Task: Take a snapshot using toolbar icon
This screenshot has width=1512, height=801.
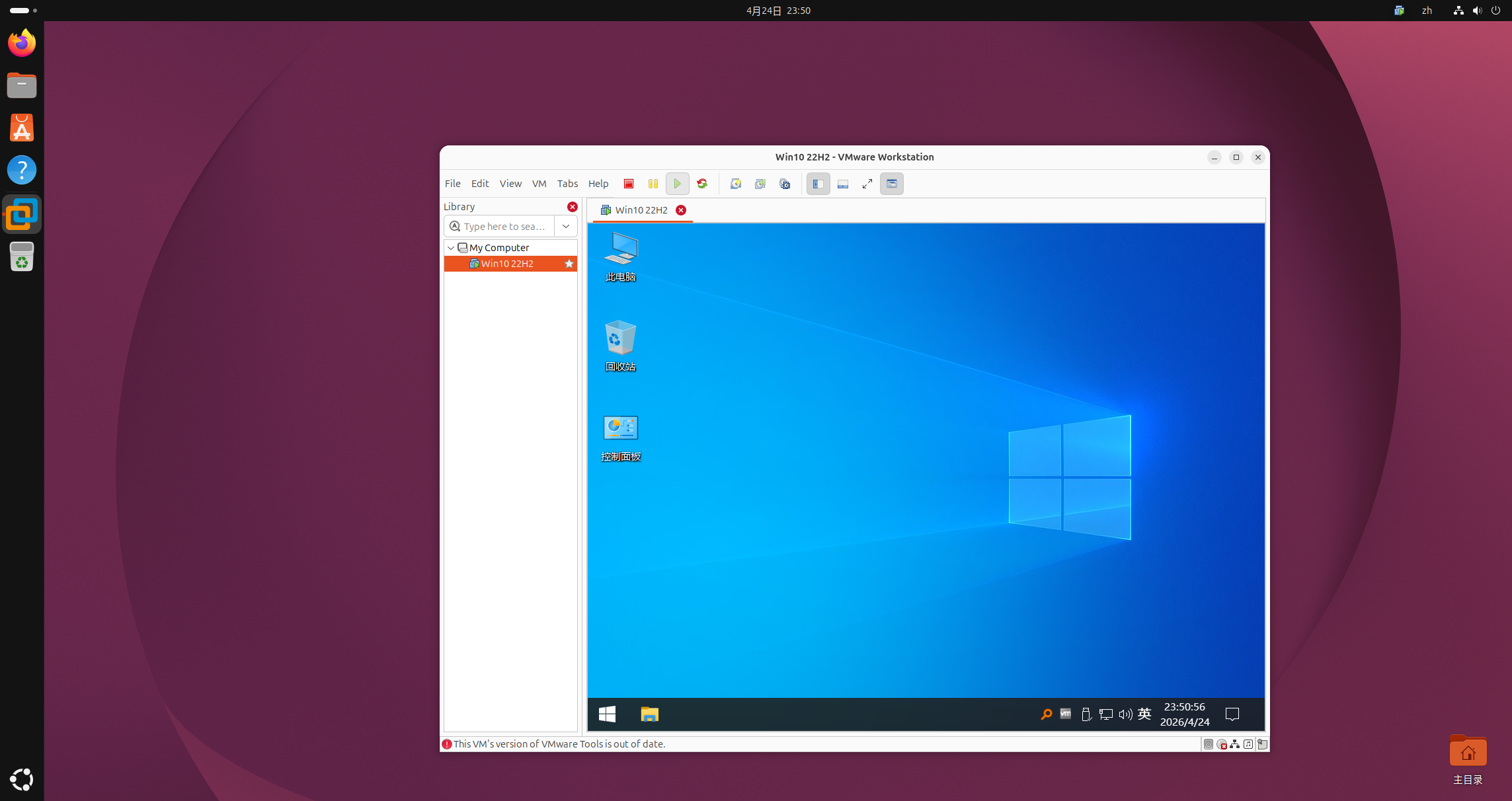Action: coord(735,184)
